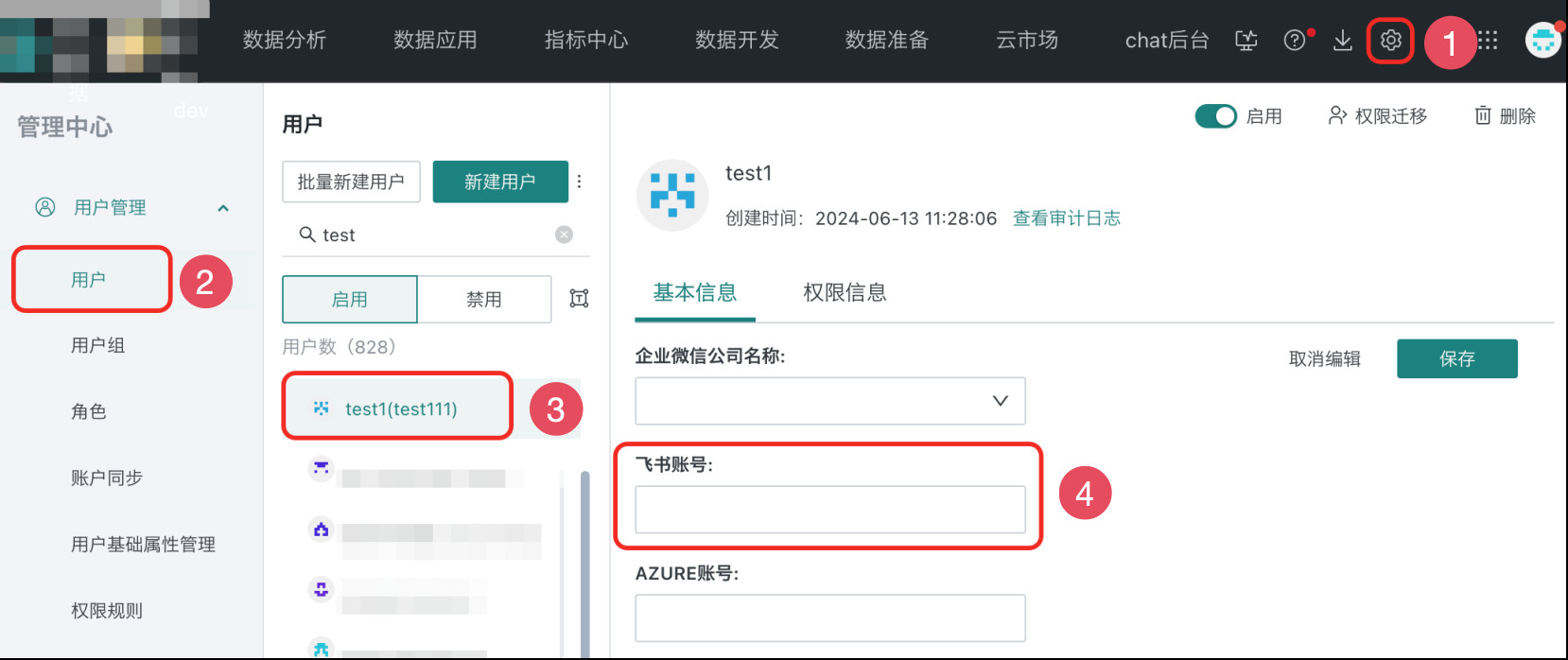
Task: Open the 查看审计日志 link
Action: pyautogui.click(x=1066, y=218)
